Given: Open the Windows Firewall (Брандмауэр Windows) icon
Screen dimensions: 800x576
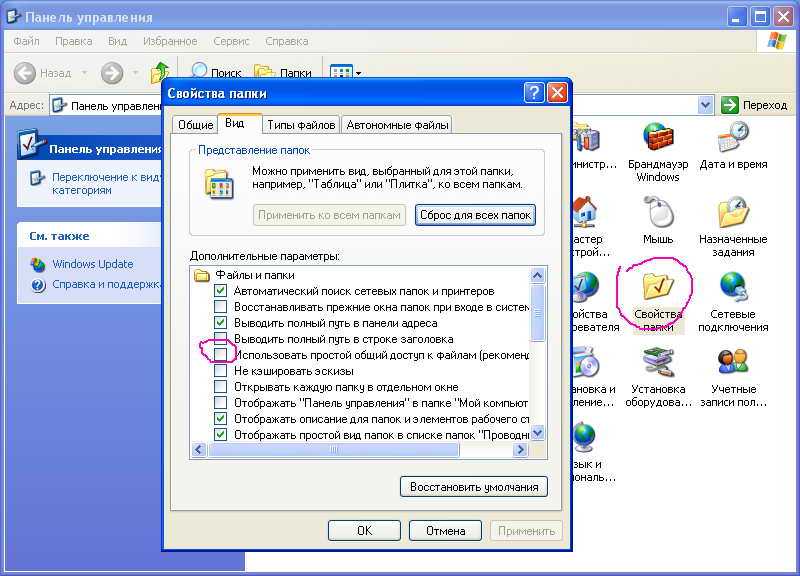Looking at the screenshot, I should click(658, 137).
